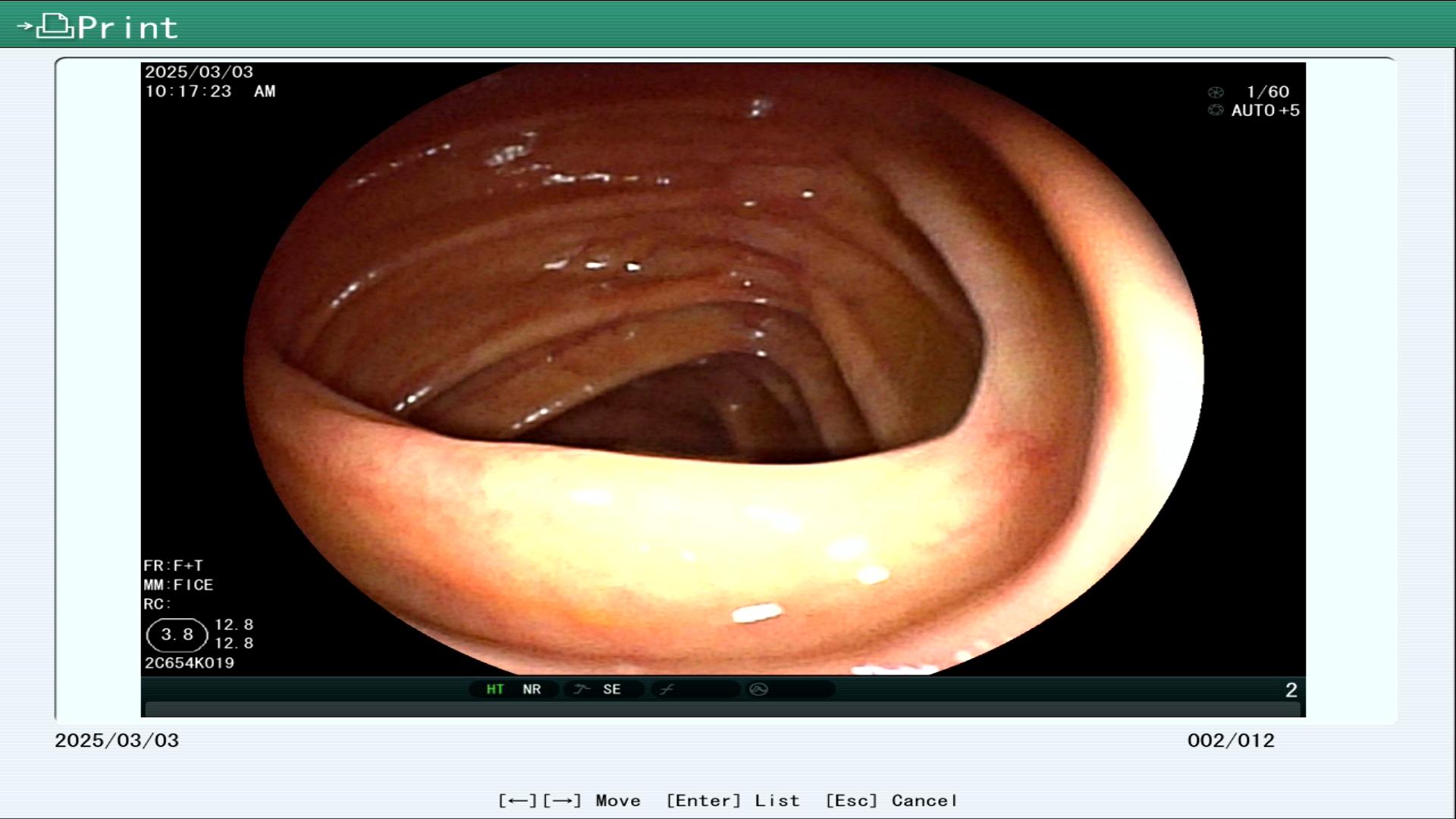The image size is (1456, 819).
Task: Click the circled 3.8 indicator
Action: pyautogui.click(x=177, y=635)
